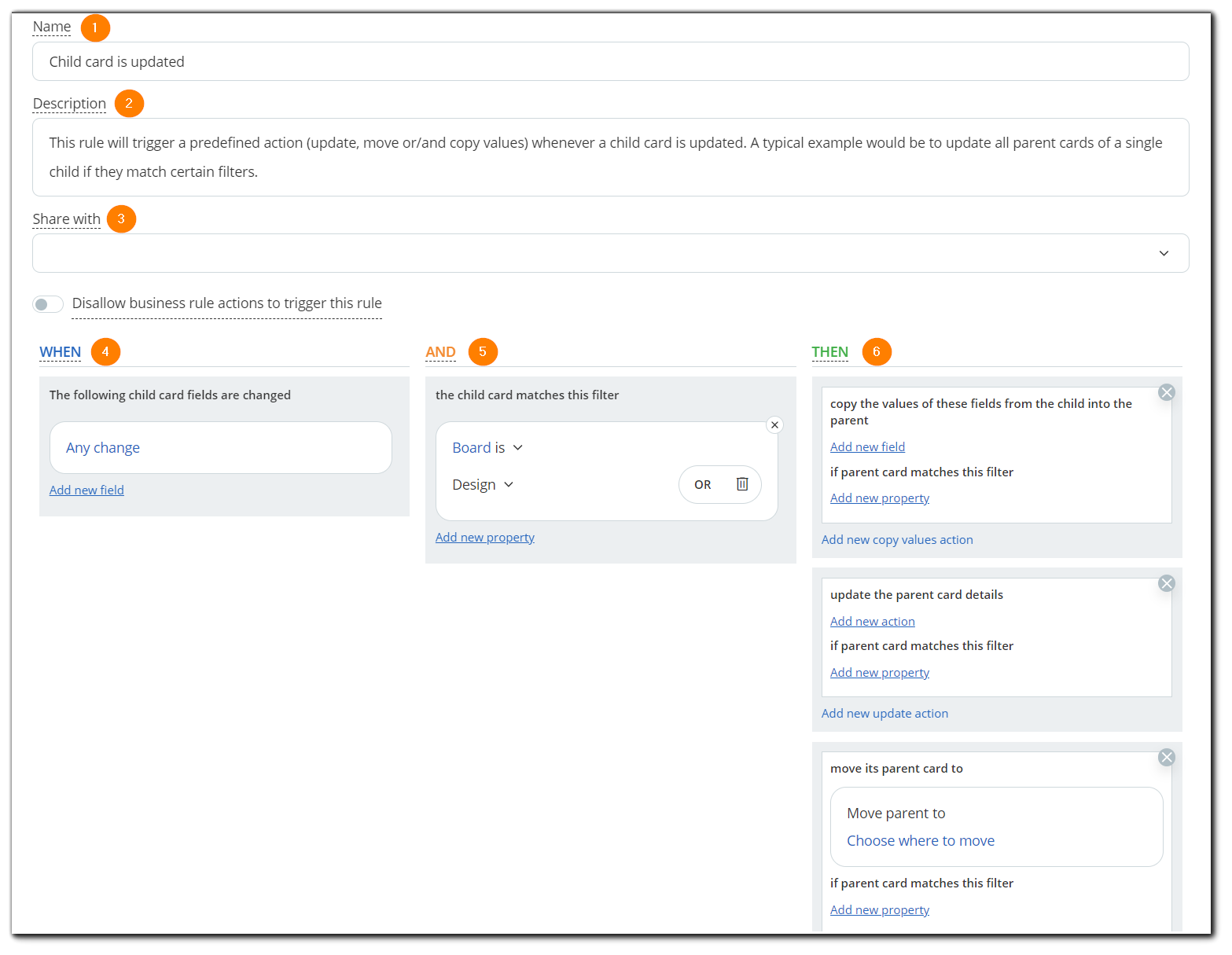Click Add new action link

(872, 622)
